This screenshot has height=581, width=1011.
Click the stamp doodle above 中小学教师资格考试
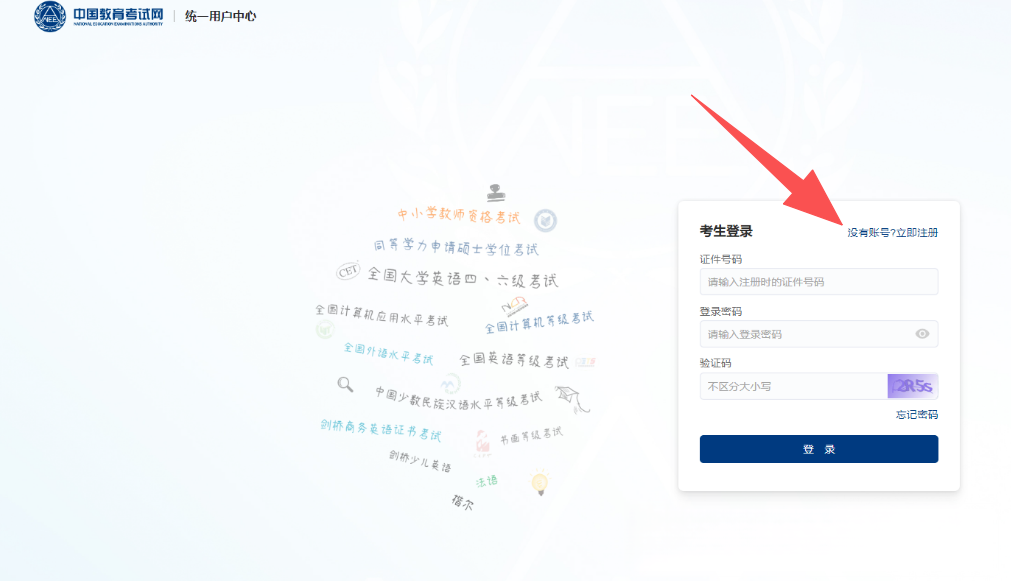click(x=496, y=191)
